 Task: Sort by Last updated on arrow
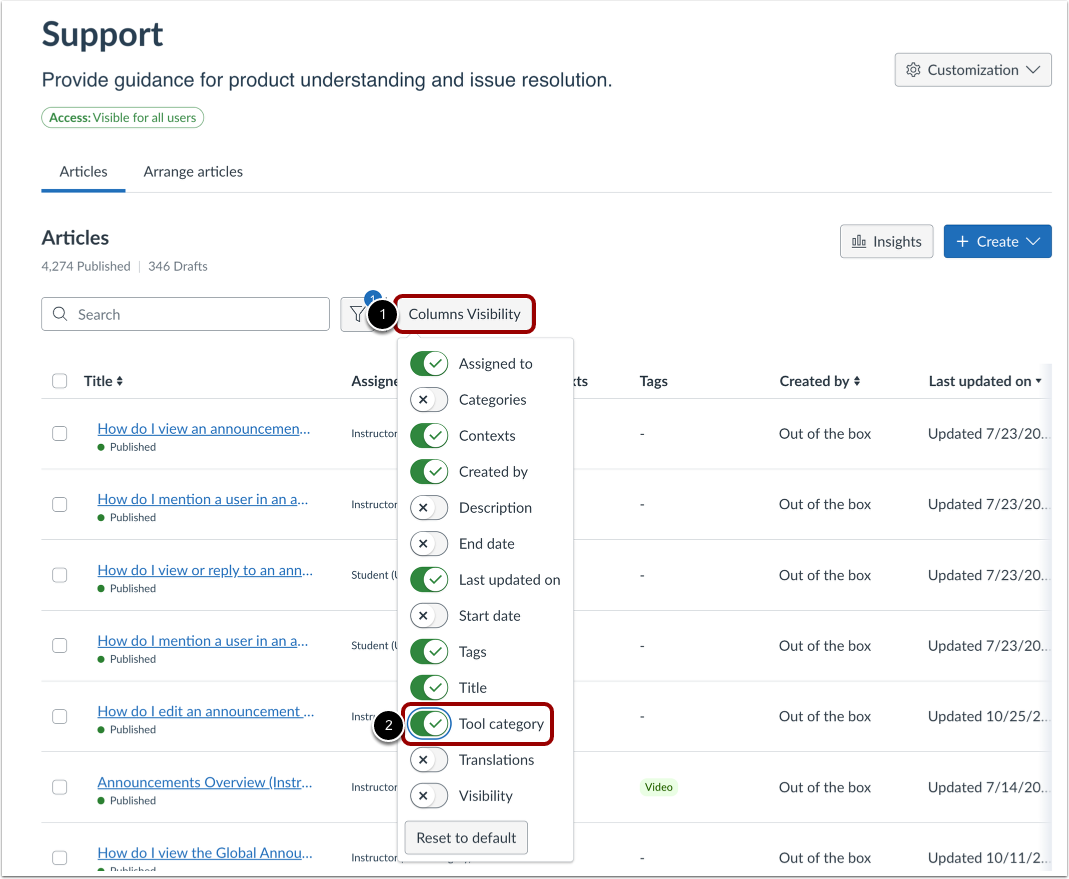tap(1038, 381)
